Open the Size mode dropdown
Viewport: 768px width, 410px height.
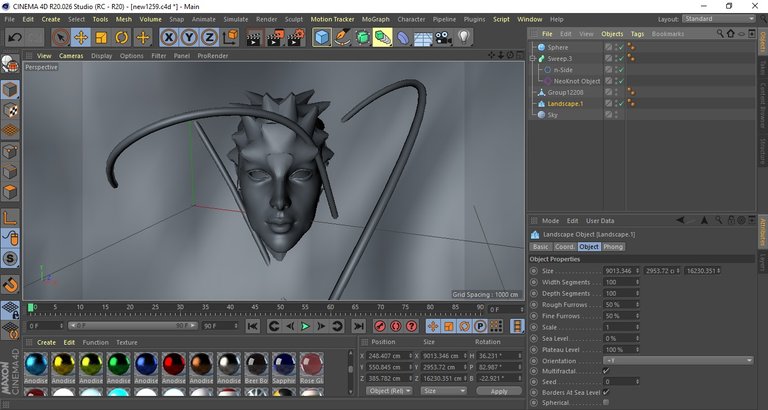(x=444, y=391)
